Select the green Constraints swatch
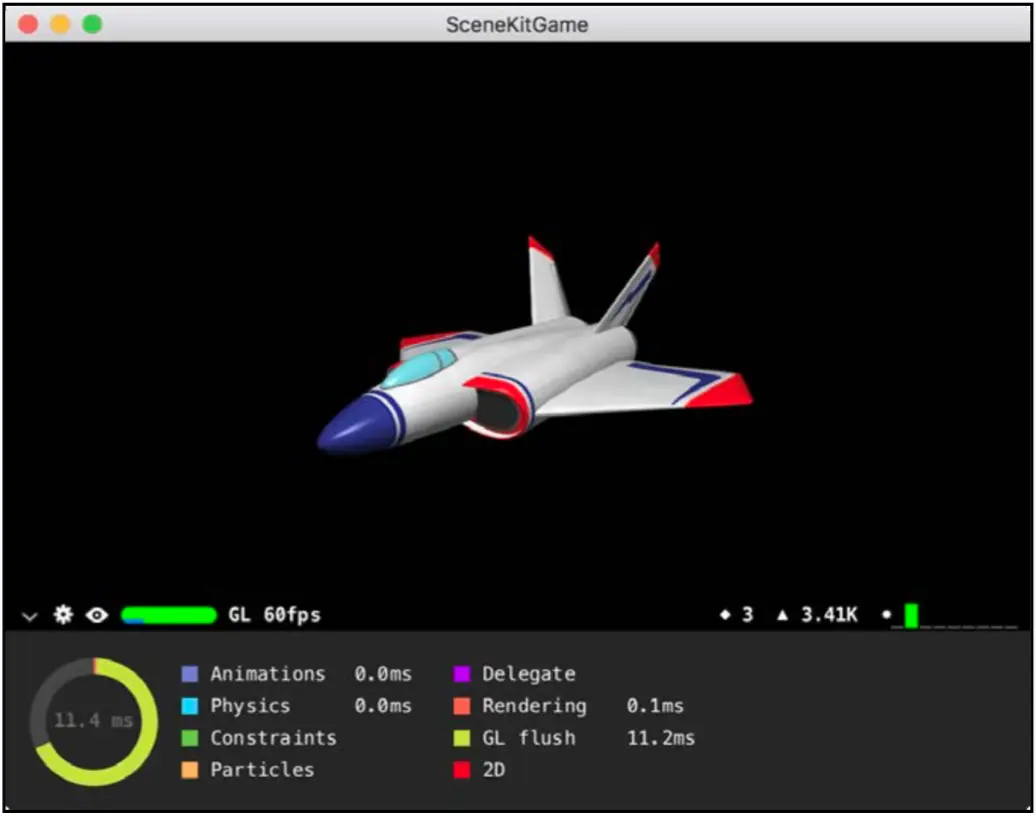The height and width of the screenshot is (816, 1036). [x=190, y=738]
